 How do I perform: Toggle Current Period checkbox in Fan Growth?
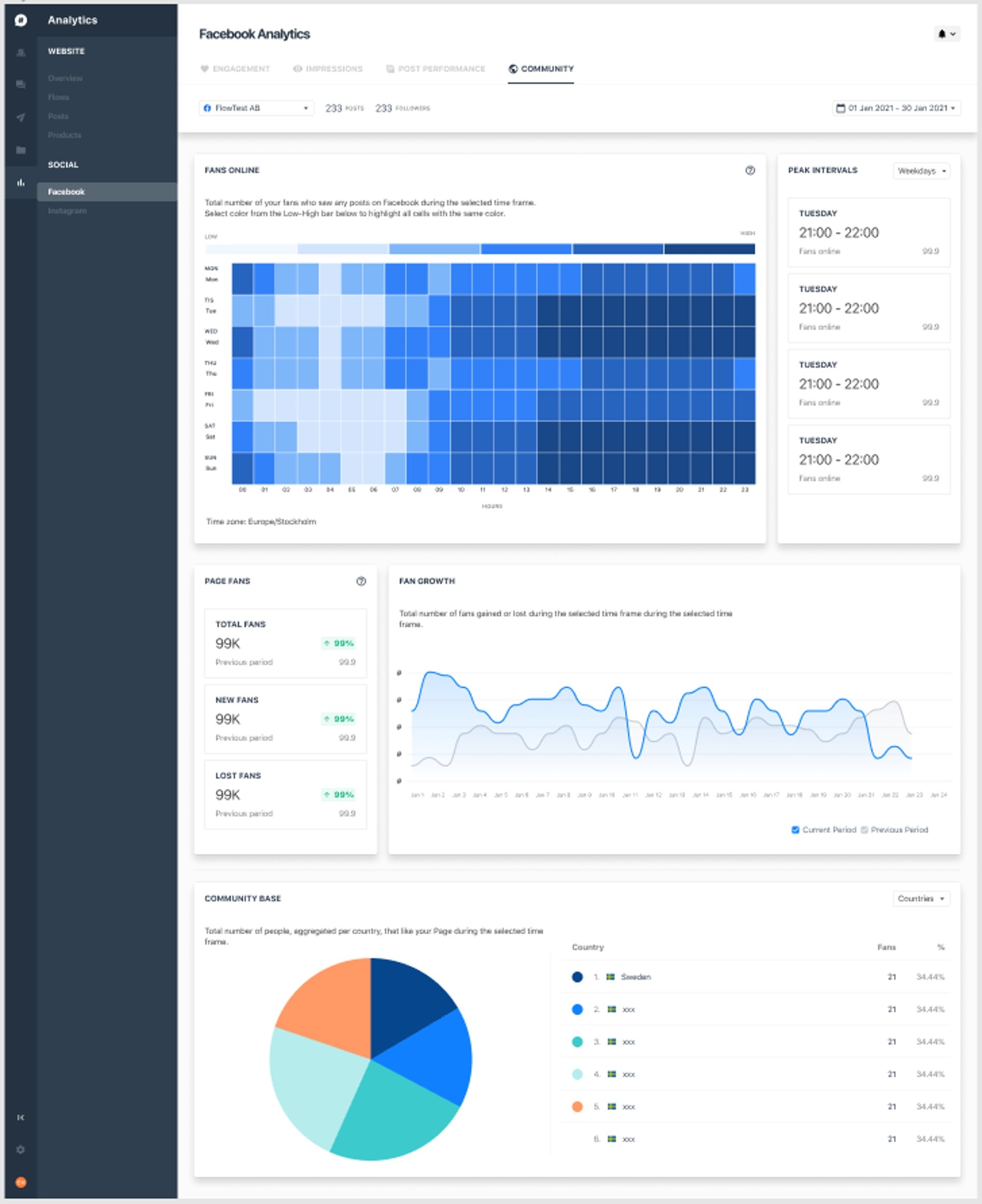[795, 830]
